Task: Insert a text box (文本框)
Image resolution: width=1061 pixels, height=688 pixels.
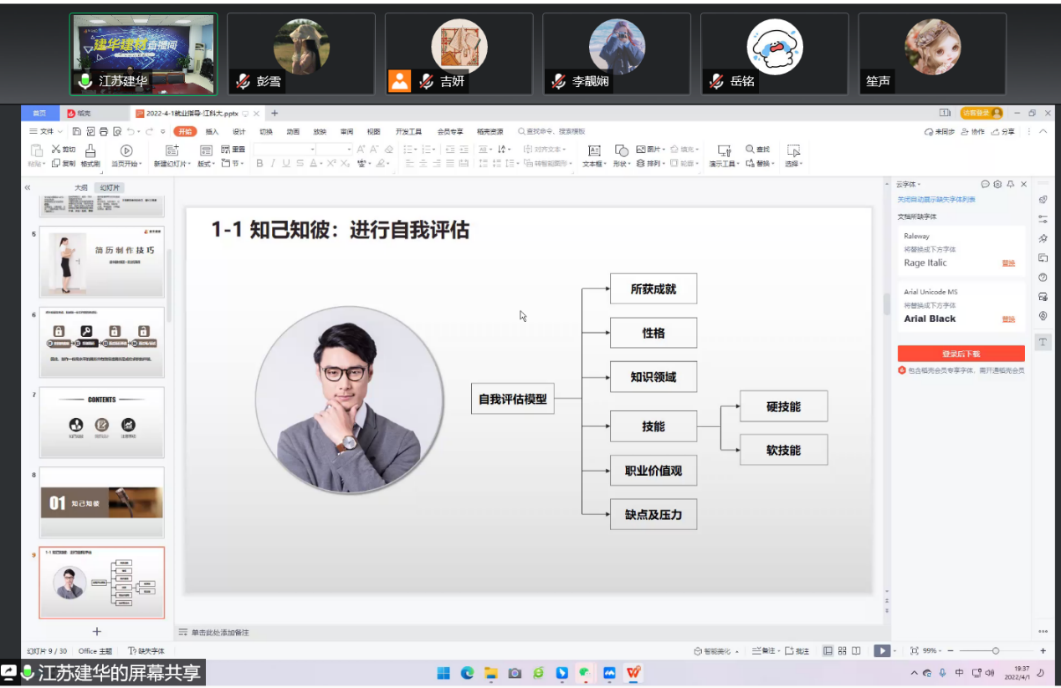Action: point(594,153)
